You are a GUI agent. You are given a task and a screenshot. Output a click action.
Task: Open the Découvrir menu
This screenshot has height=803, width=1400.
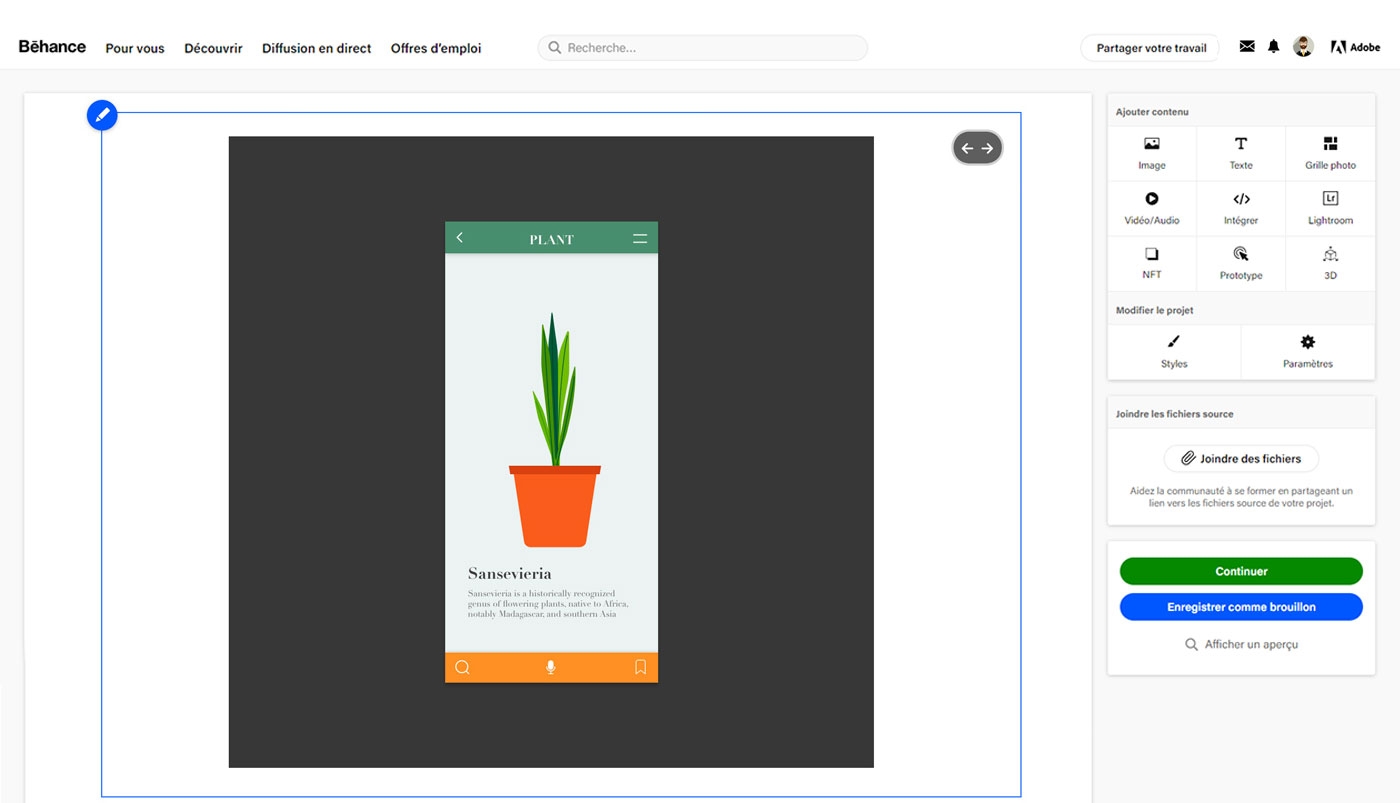tap(212, 48)
